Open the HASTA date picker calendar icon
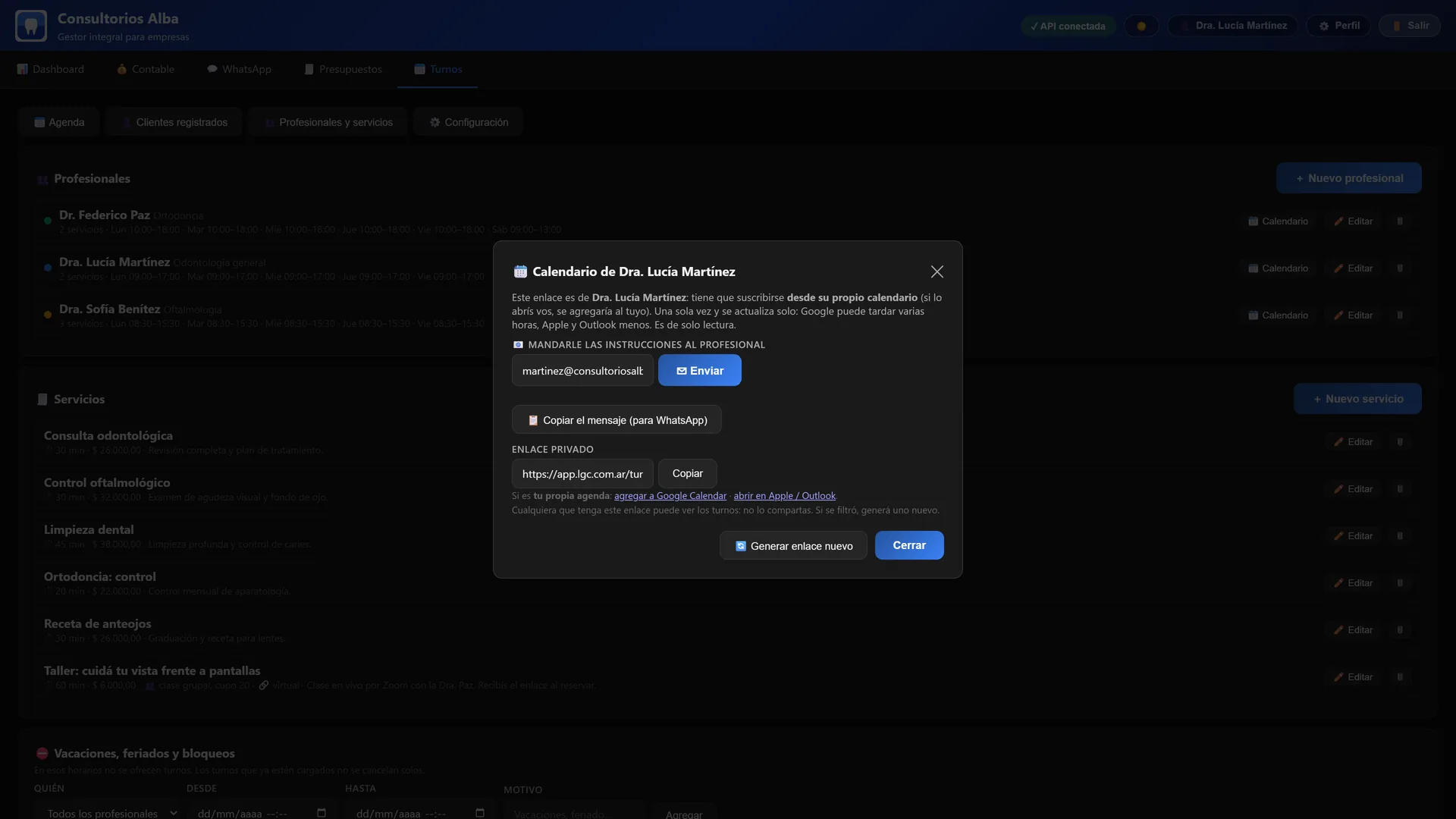The image size is (1456, 819). pyautogui.click(x=480, y=813)
